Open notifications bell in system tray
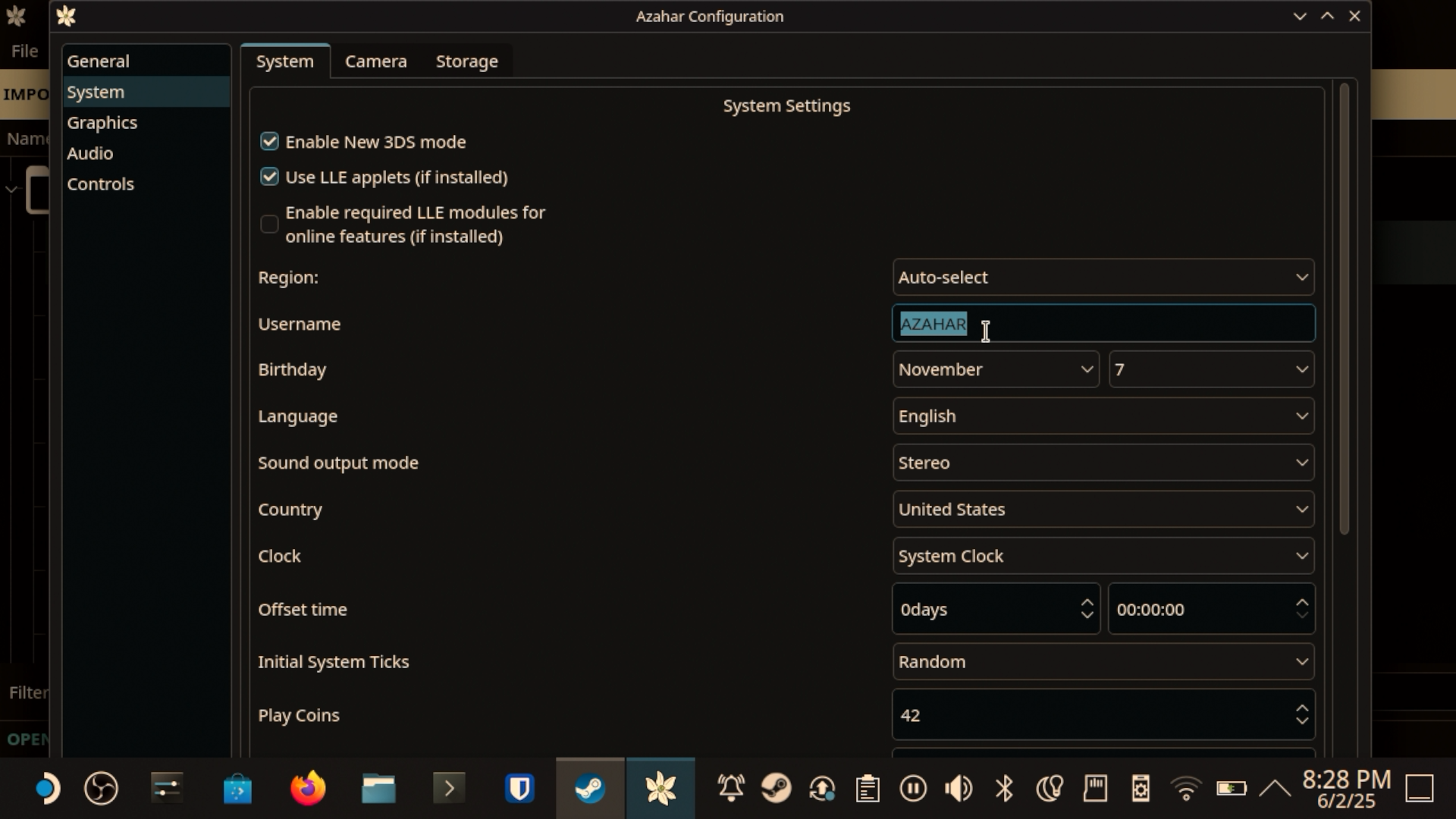This screenshot has height=819, width=1456. [731, 789]
